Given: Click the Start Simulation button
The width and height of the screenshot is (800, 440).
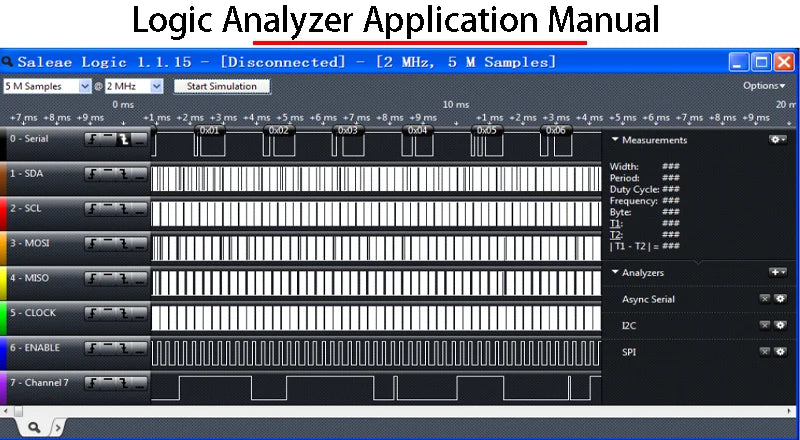Looking at the screenshot, I should point(222,86).
